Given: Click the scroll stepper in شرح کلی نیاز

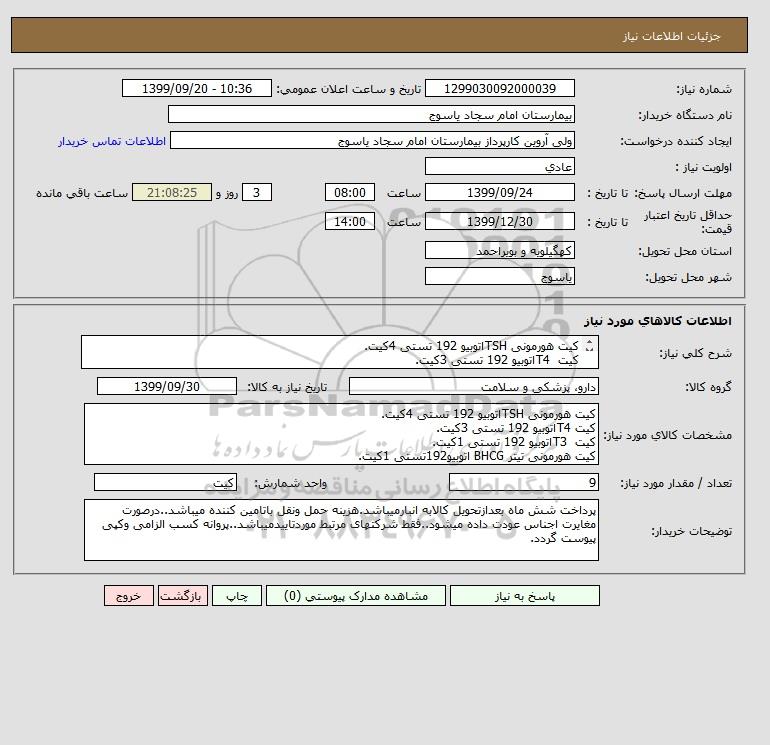Looking at the screenshot, I should click(590, 346).
